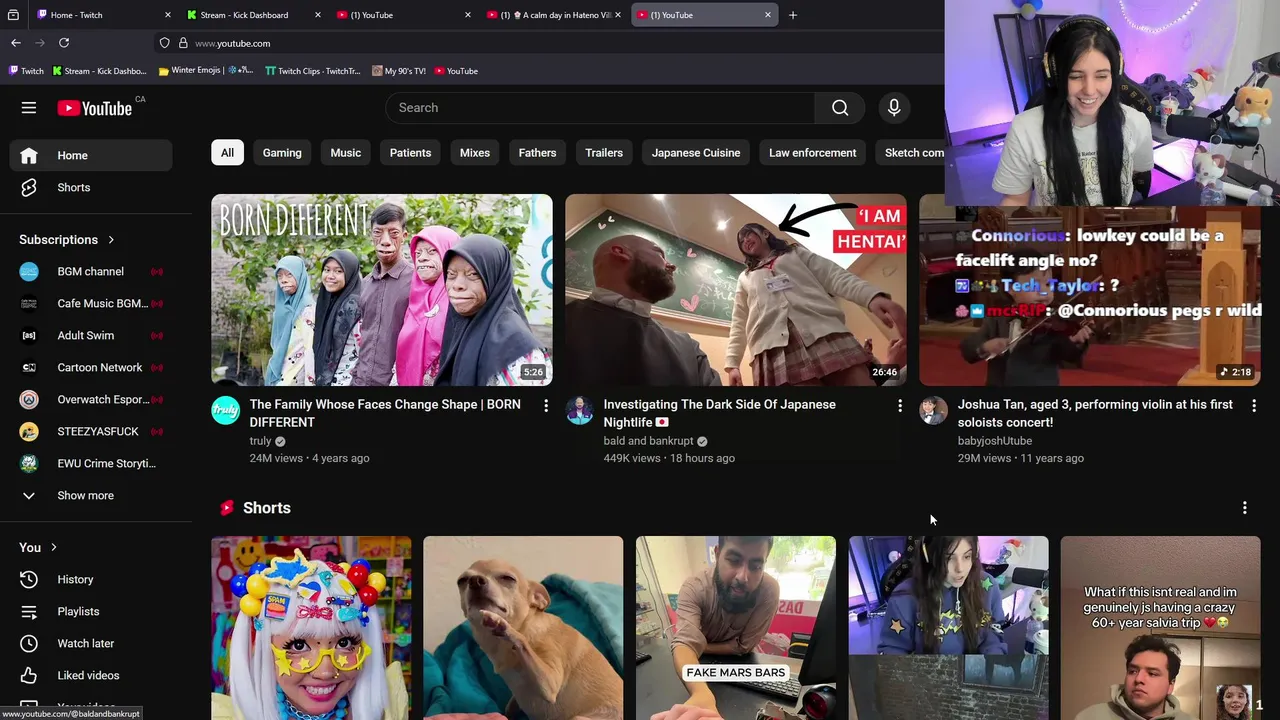Open My 90's TV bookmark
The height and width of the screenshot is (720, 1280).
pyautogui.click(x=399, y=71)
